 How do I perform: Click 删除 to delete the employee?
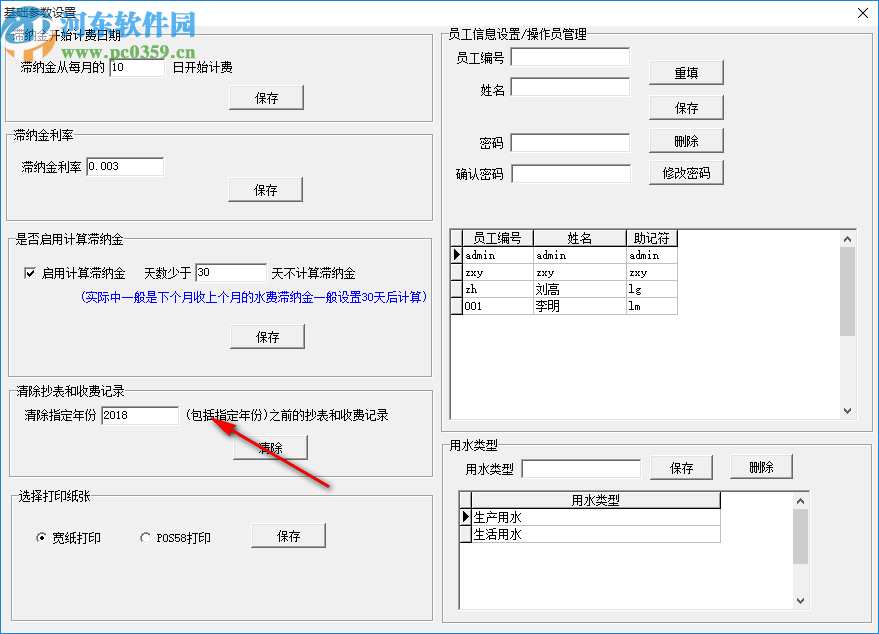pos(686,140)
